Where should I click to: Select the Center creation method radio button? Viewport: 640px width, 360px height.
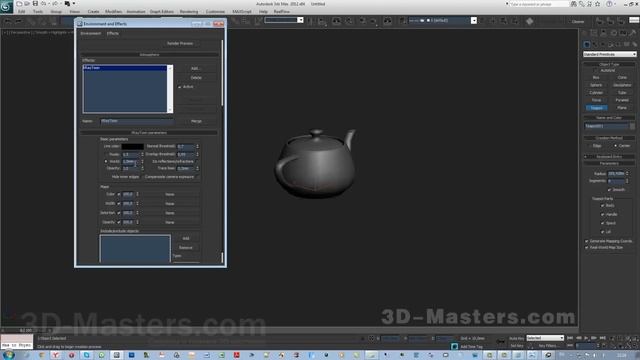[x=616, y=146]
